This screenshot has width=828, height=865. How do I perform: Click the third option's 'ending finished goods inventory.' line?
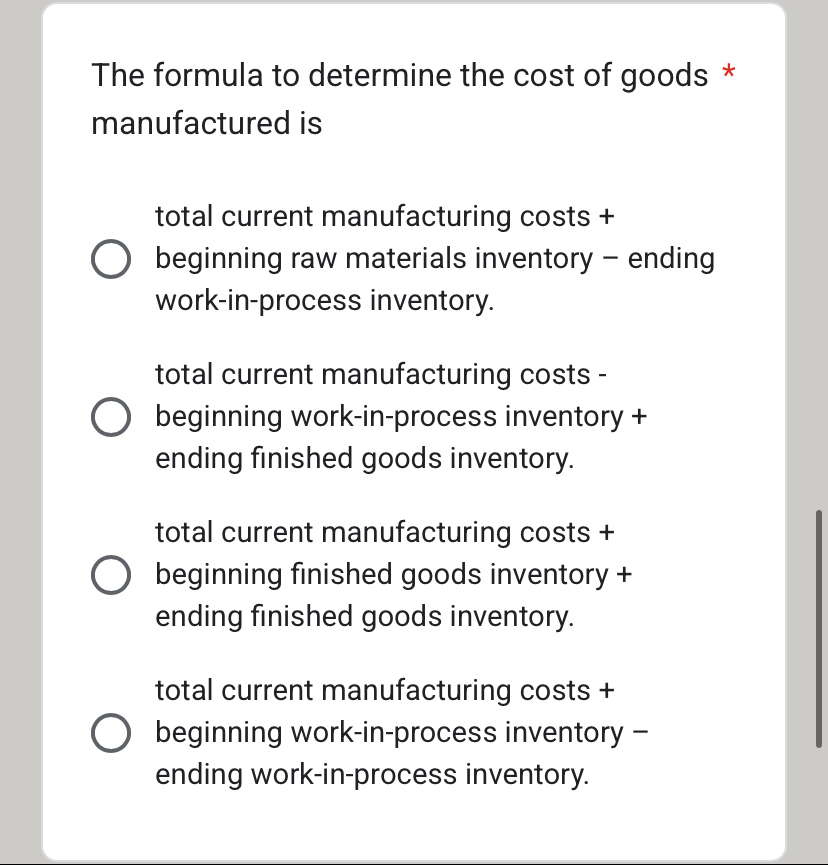coord(364,617)
